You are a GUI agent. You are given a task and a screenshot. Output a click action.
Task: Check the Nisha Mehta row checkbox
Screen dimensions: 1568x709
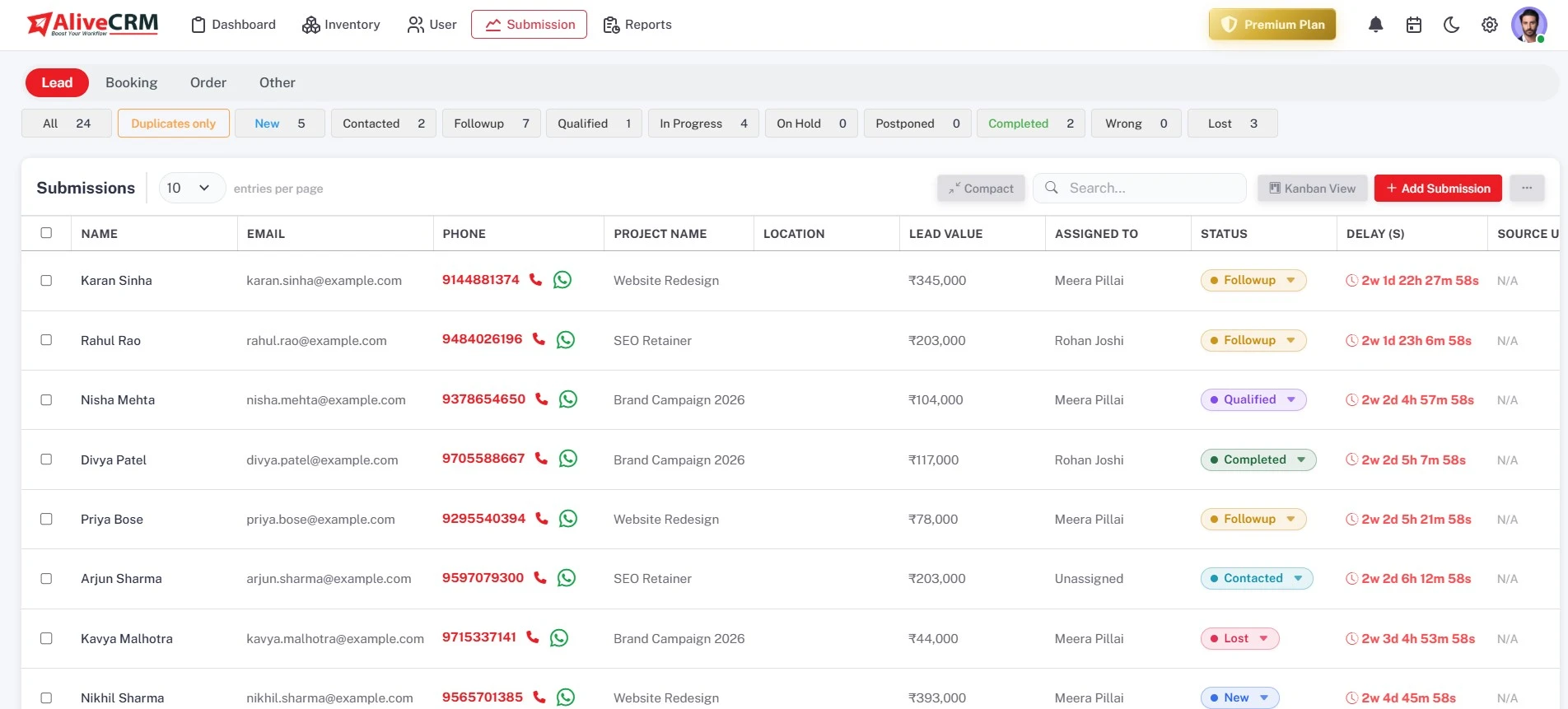(46, 399)
